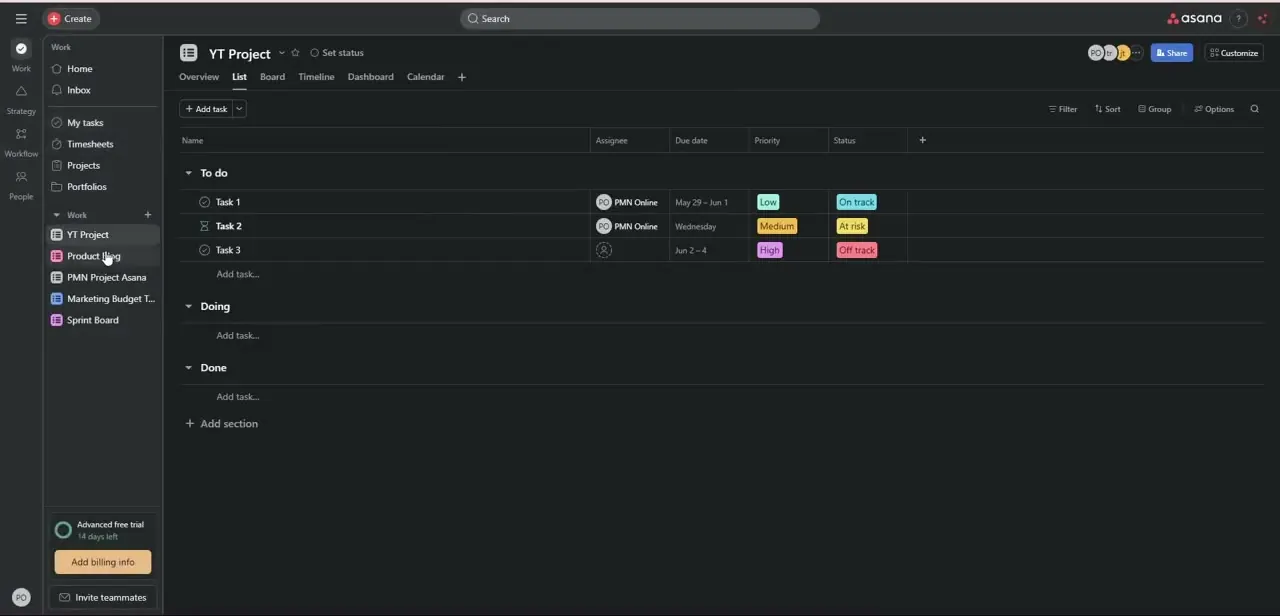This screenshot has width=1280, height=616.
Task: Switch to the Board tab
Action: pos(272,77)
